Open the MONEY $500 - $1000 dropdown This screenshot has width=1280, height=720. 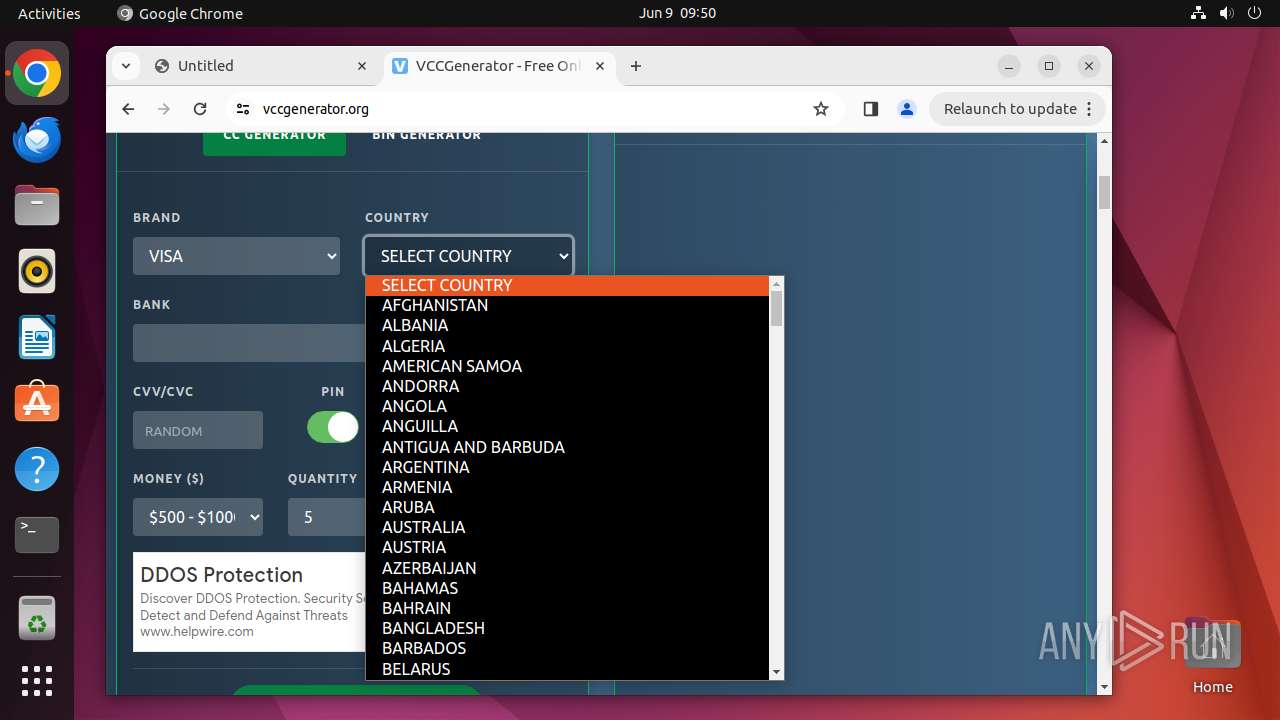pos(198,517)
